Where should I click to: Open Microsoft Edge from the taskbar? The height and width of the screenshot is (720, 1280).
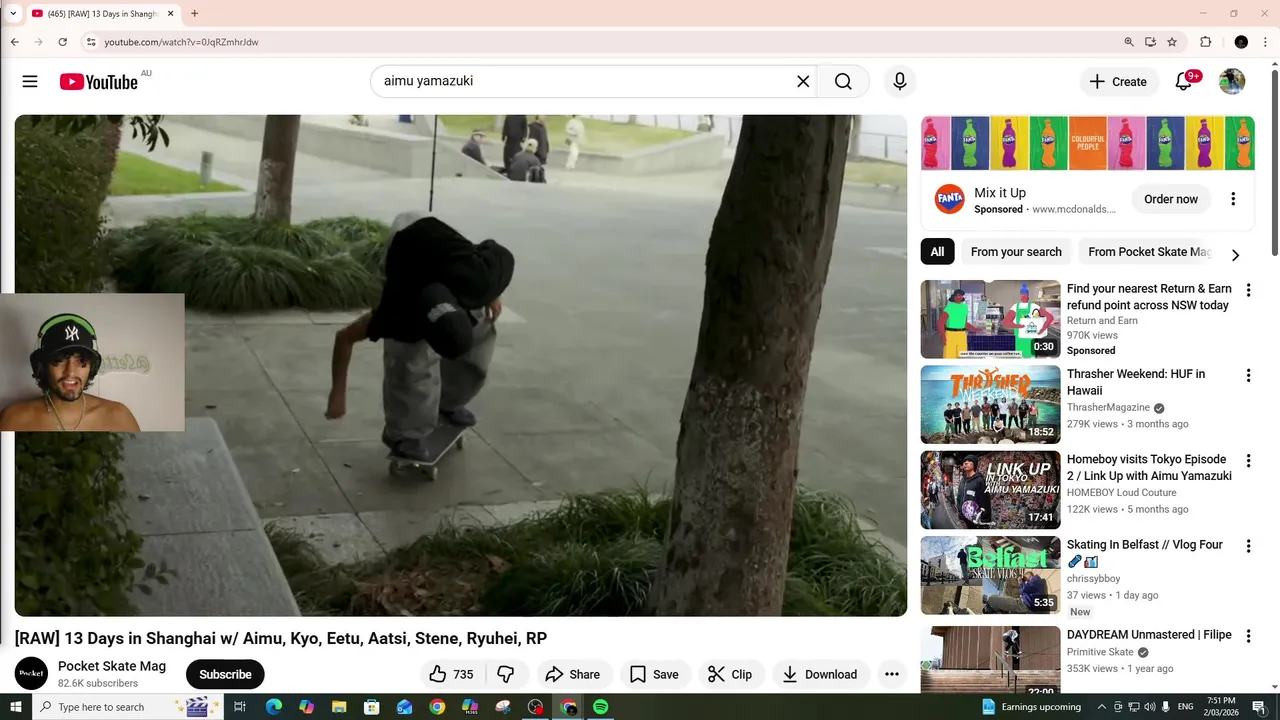coord(273,707)
